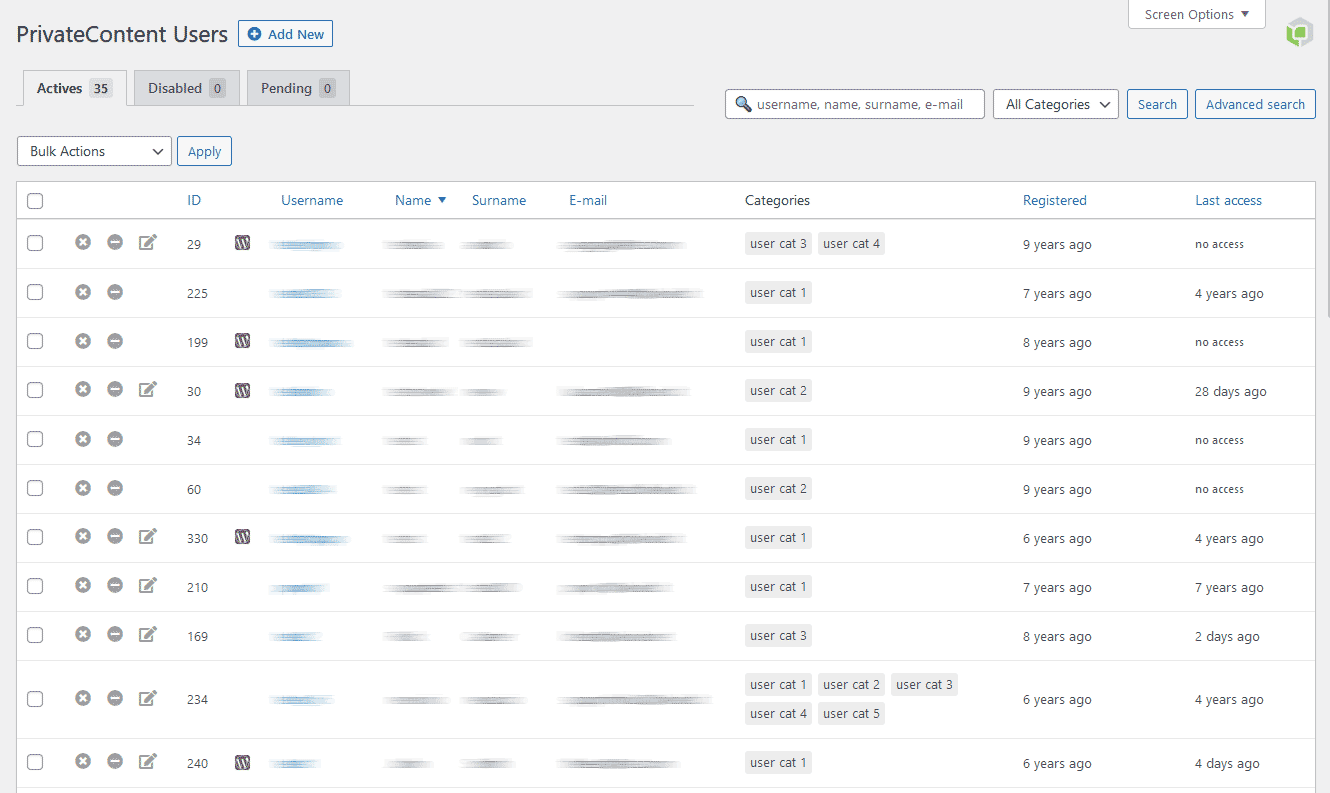The image size is (1330, 793).
Task: Open the All Categories dropdown
Action: coord(1055,104)
